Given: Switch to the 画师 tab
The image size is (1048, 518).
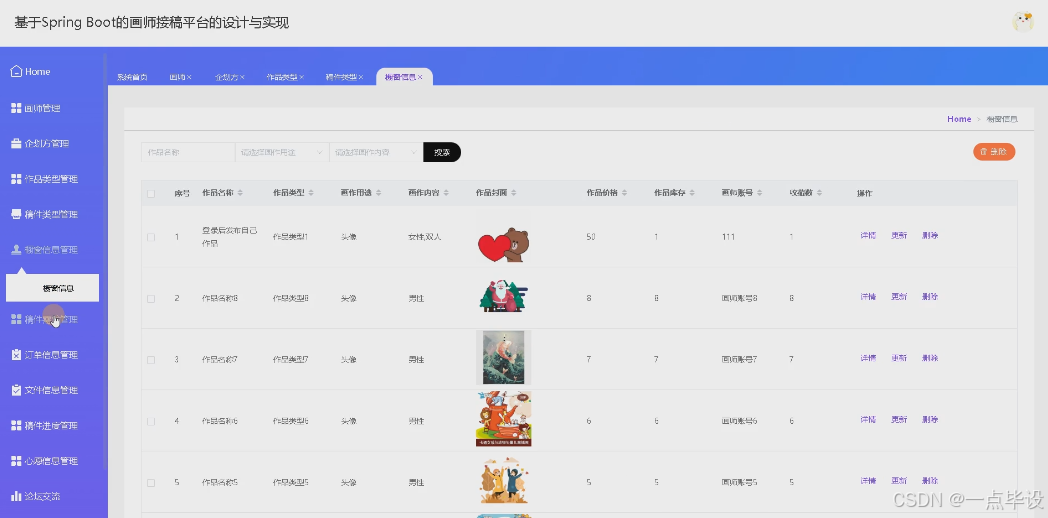Looking at the screenshot, I should coord(177,78).
